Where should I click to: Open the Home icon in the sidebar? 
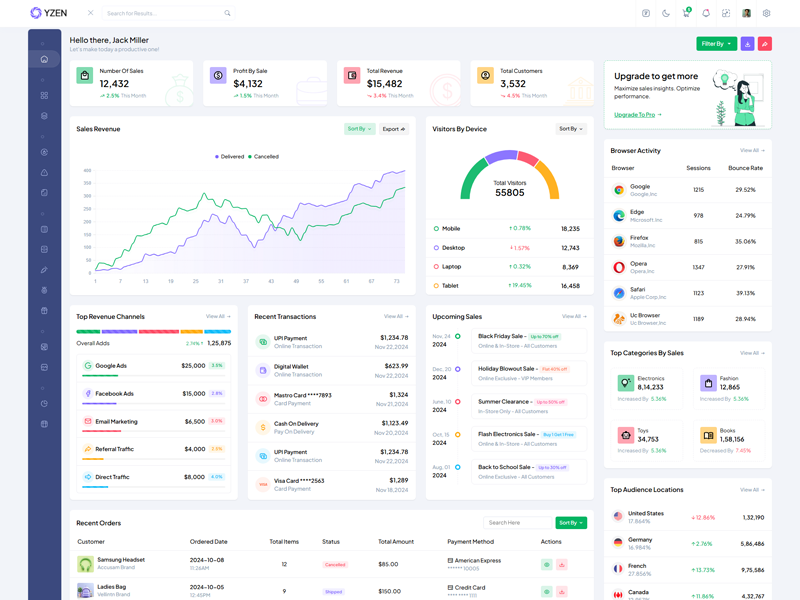click(x=44, y=59)
